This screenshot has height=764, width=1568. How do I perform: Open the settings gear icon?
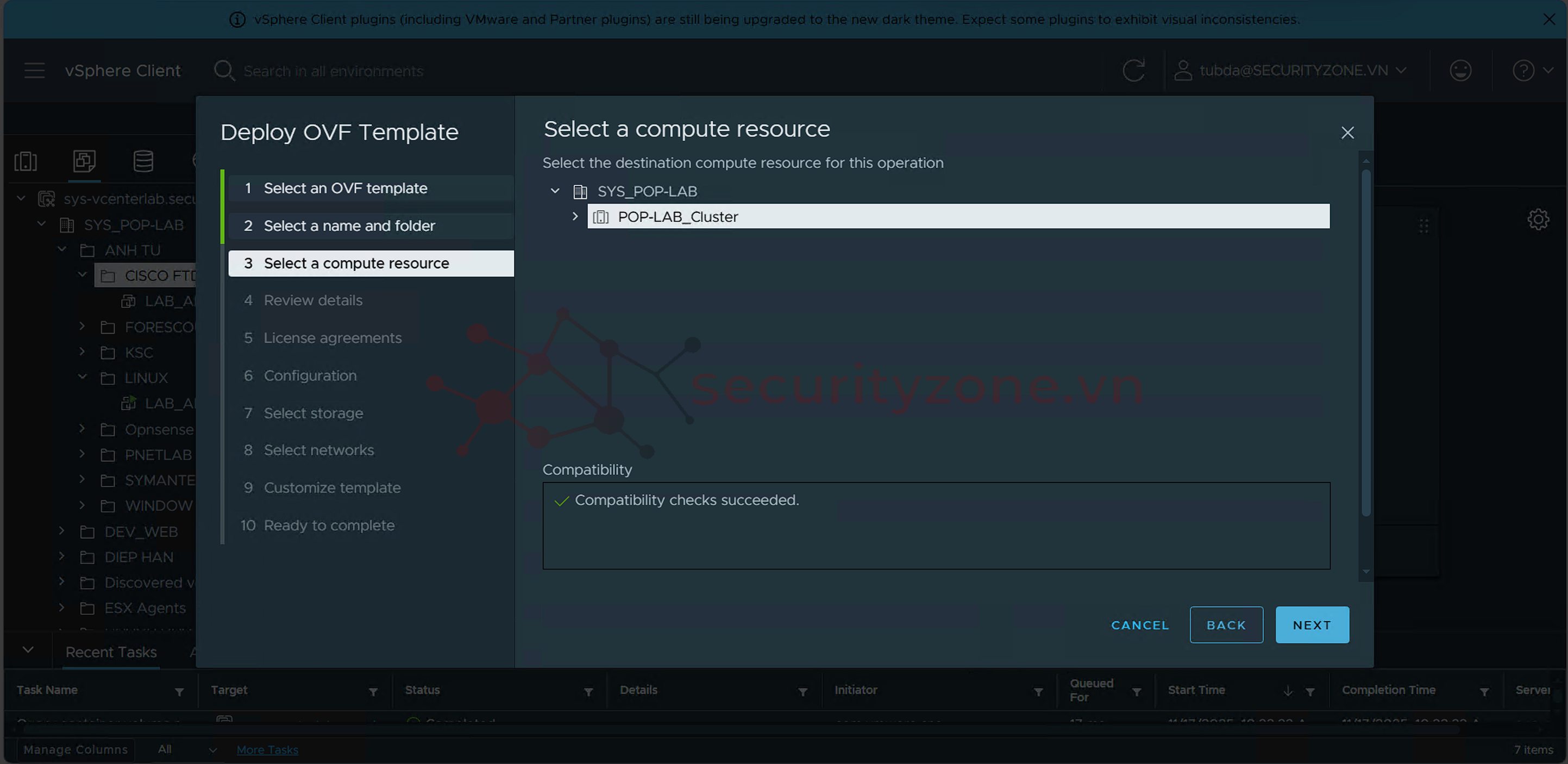(x=1538, y=219)
